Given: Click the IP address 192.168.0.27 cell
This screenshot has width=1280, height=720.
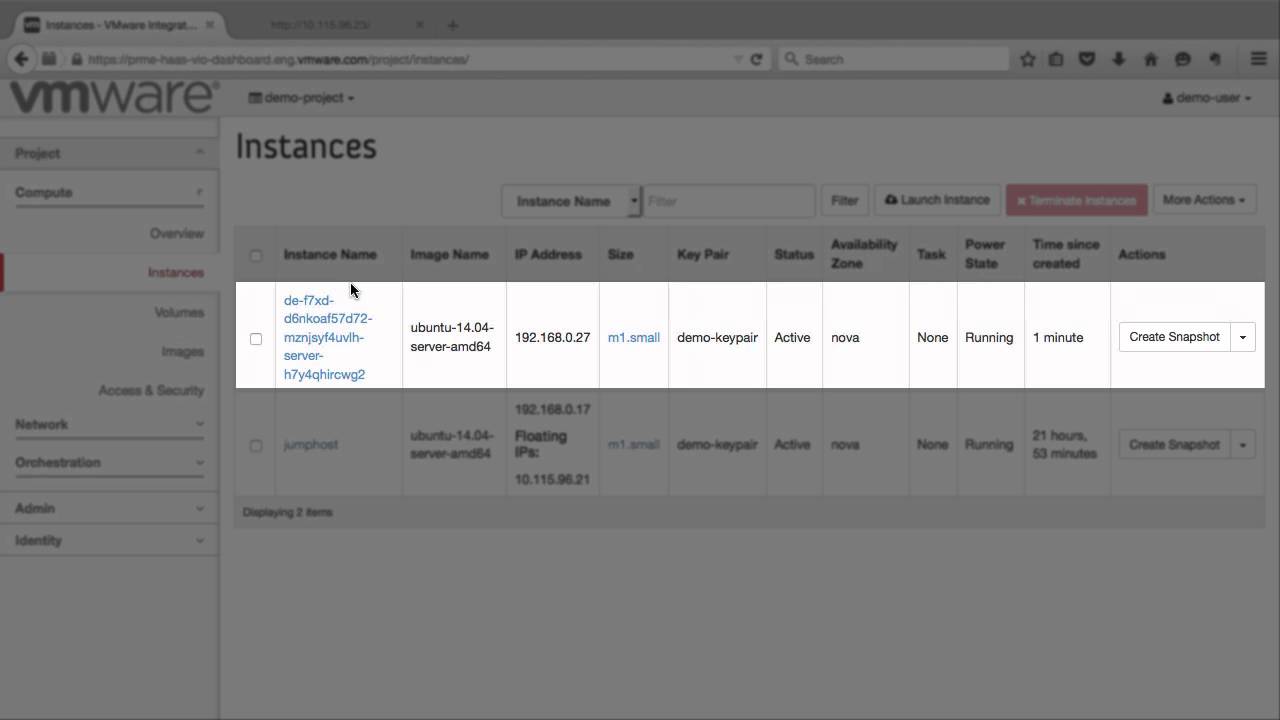Looking at the screenshot, I should 552,337.
